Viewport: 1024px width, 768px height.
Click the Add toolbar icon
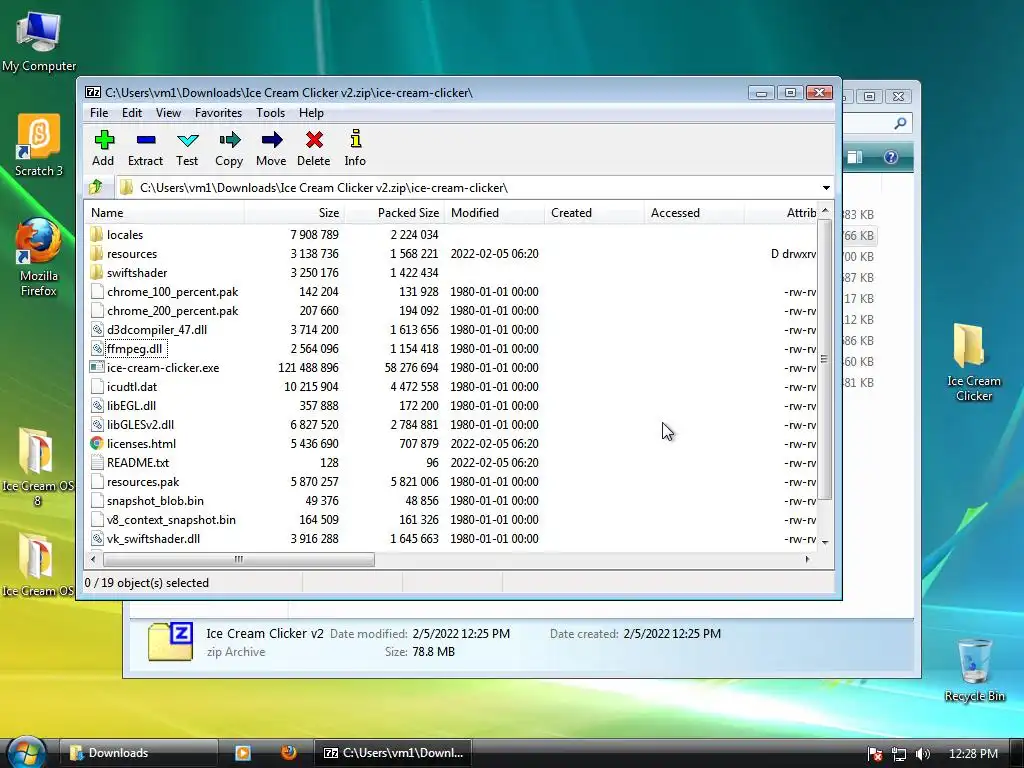[103, 148]
